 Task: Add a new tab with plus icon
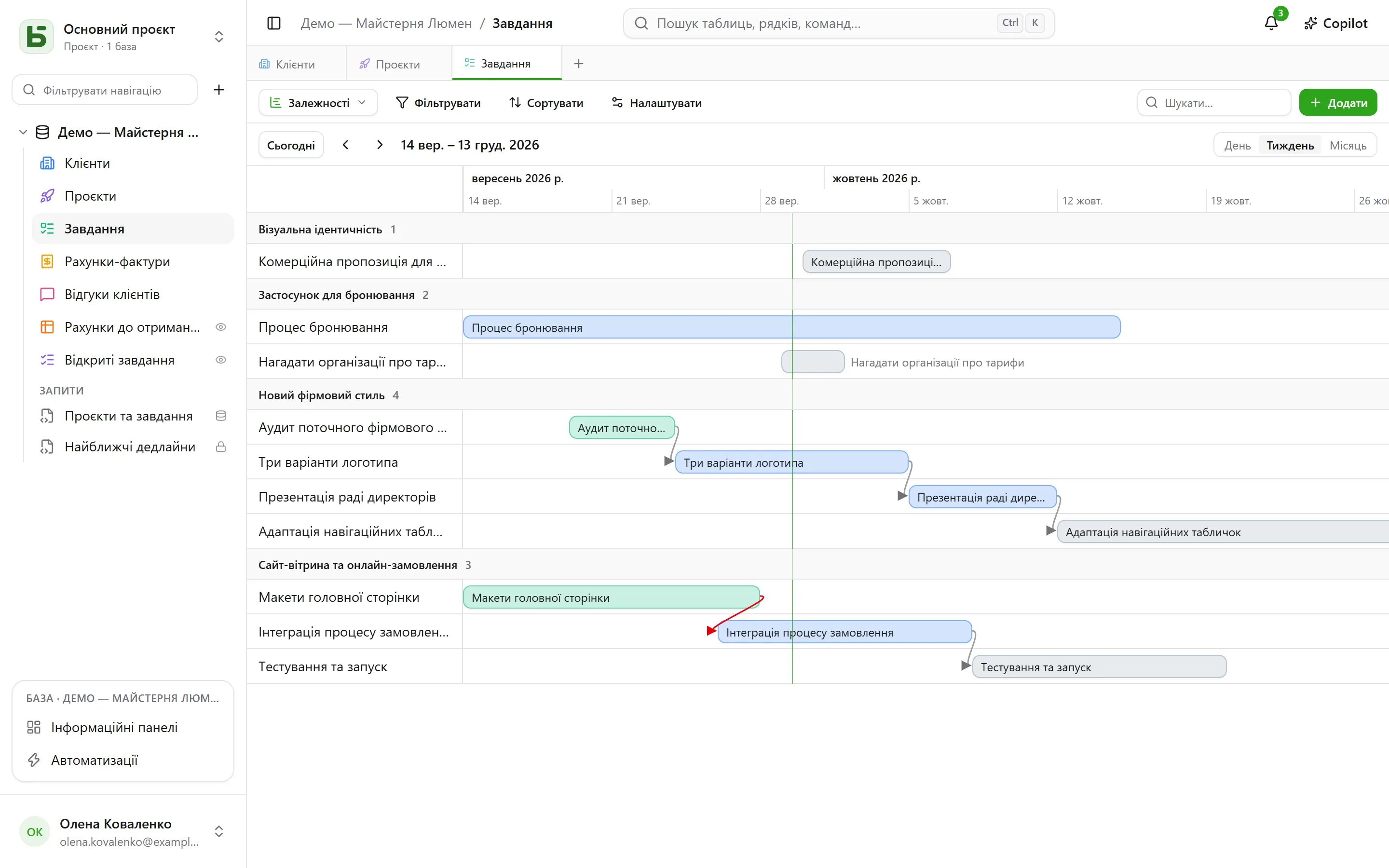(x=579, y=64)
